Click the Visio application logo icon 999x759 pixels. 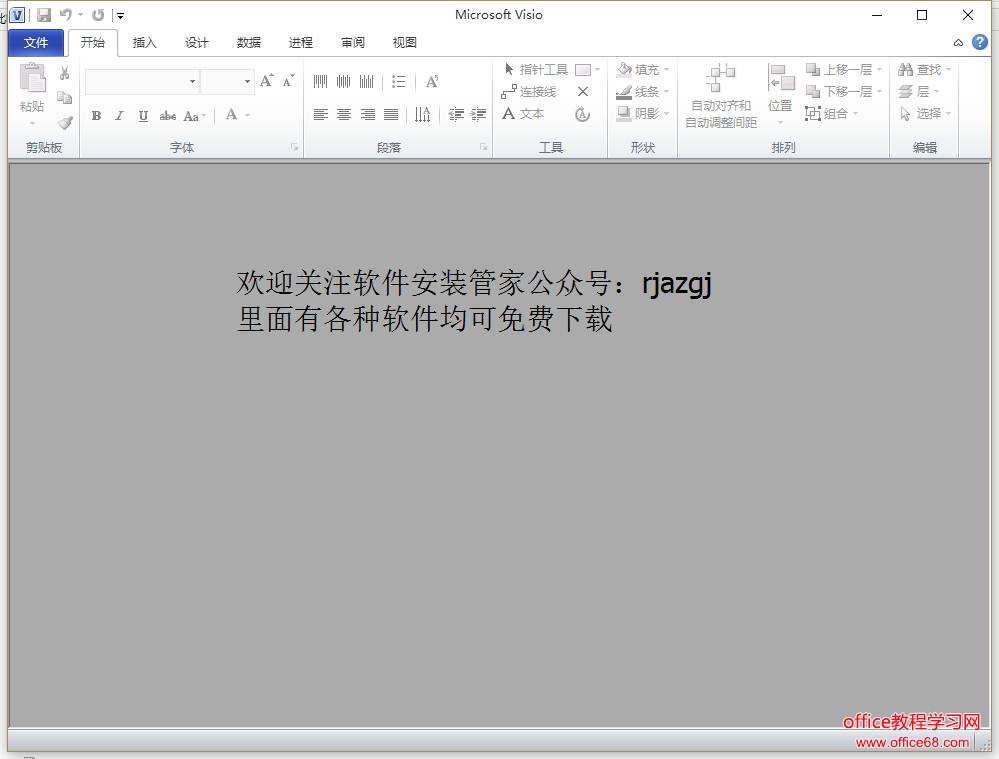coord(17,15)
